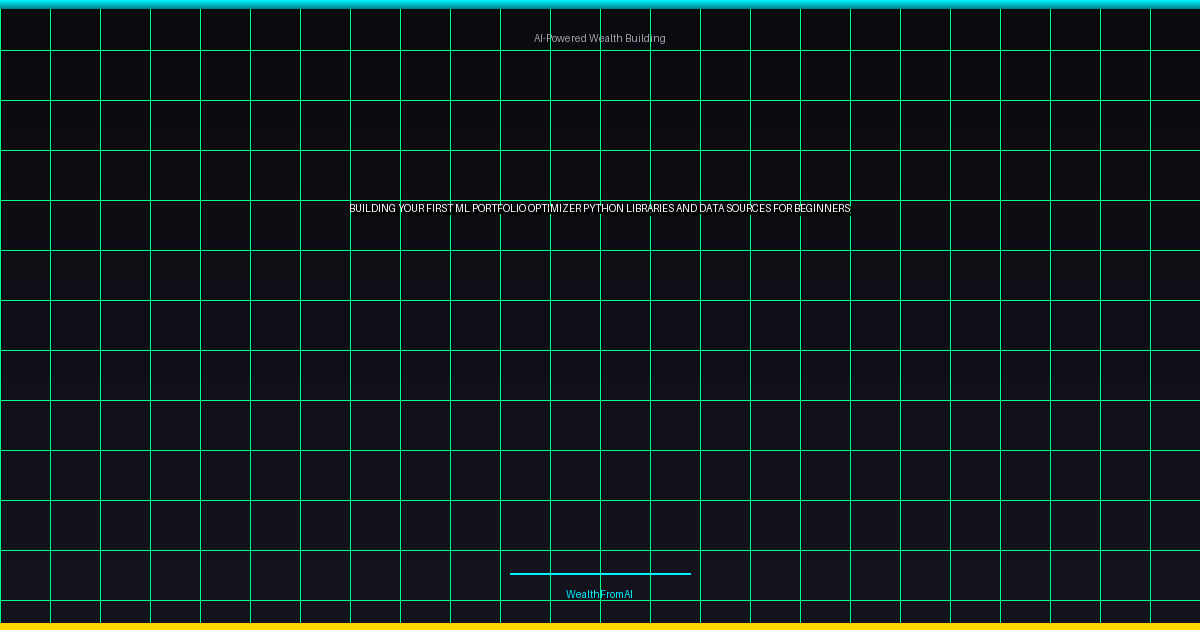This screenshot has width=1200, height=630.
Task: Click the cyan divider line above WealthFromAI
Action: click(x=600, y=574)
